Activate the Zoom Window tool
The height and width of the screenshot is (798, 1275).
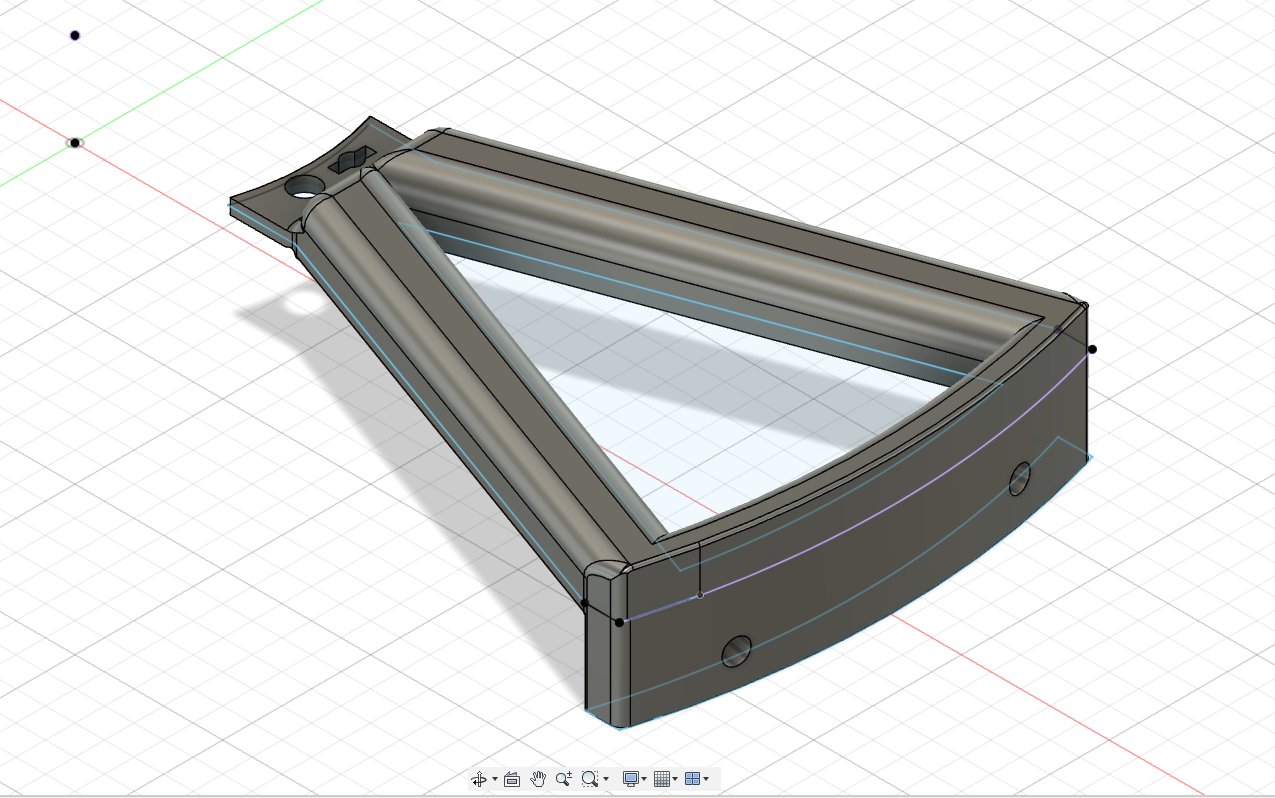coord(590,779)
